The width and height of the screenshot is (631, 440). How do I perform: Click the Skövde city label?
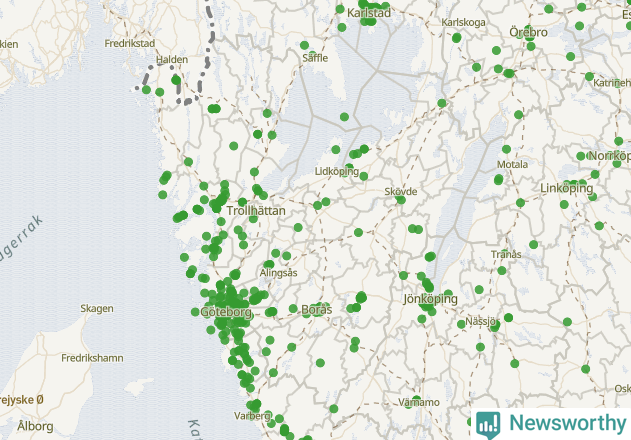click(x=401, y=192)
